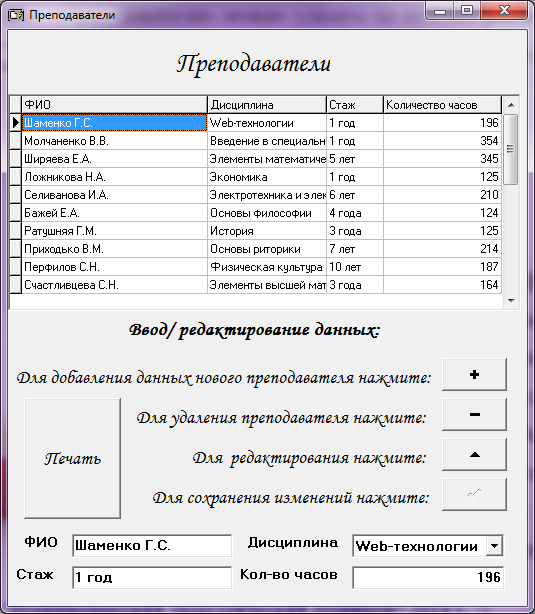Image resolution: width=535 pixels, height=614 pixels.
Task: Maximize the Преподаватели window
Action: point(467,11)
